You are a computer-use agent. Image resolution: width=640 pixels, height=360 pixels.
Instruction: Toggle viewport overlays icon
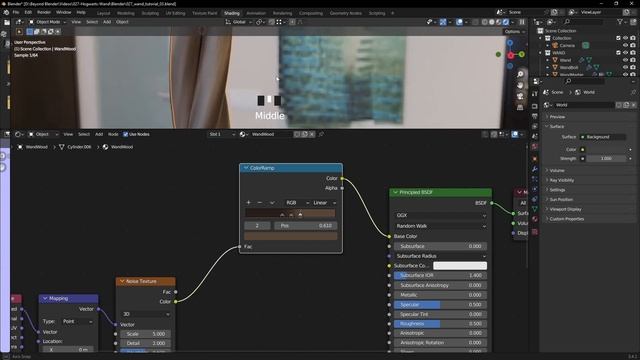[459, 22]
